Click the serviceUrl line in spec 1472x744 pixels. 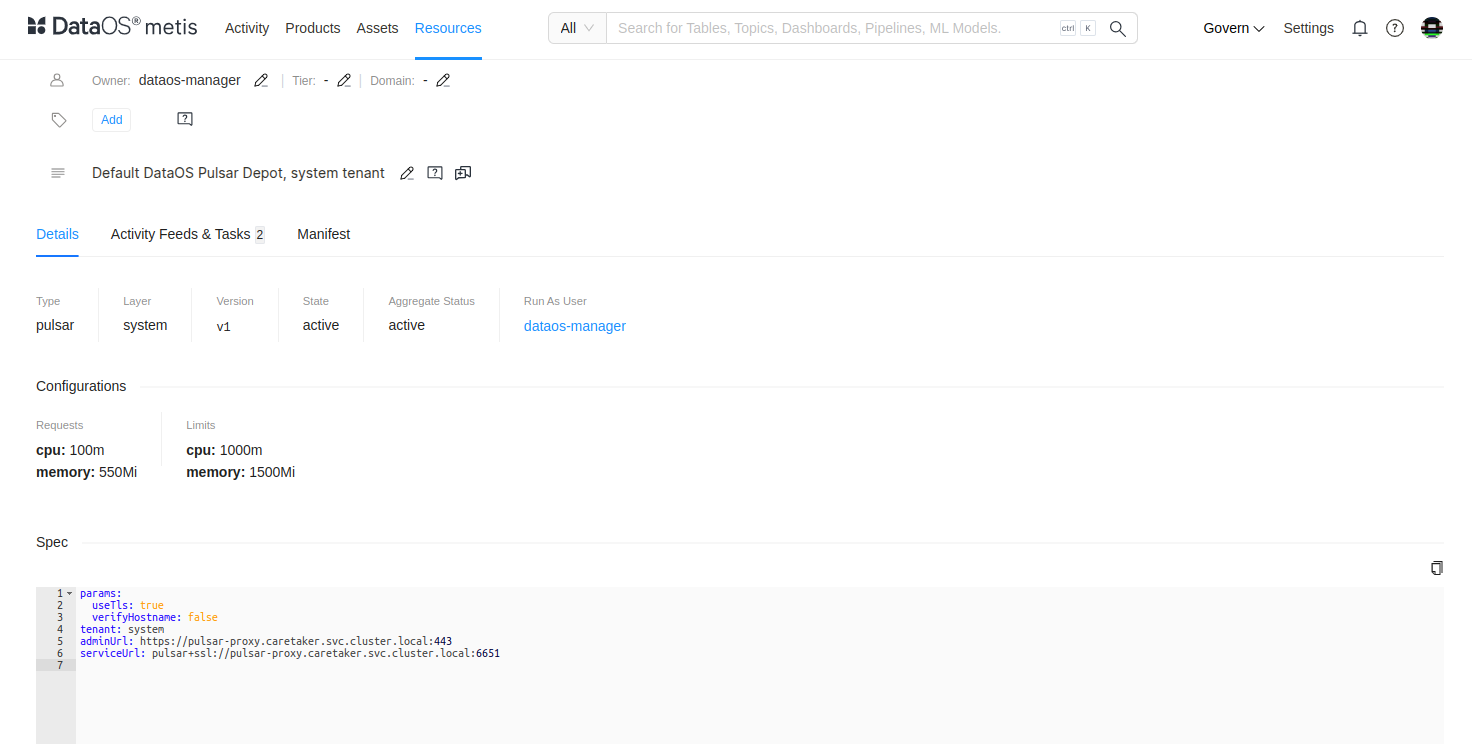[x=290, y=653]
